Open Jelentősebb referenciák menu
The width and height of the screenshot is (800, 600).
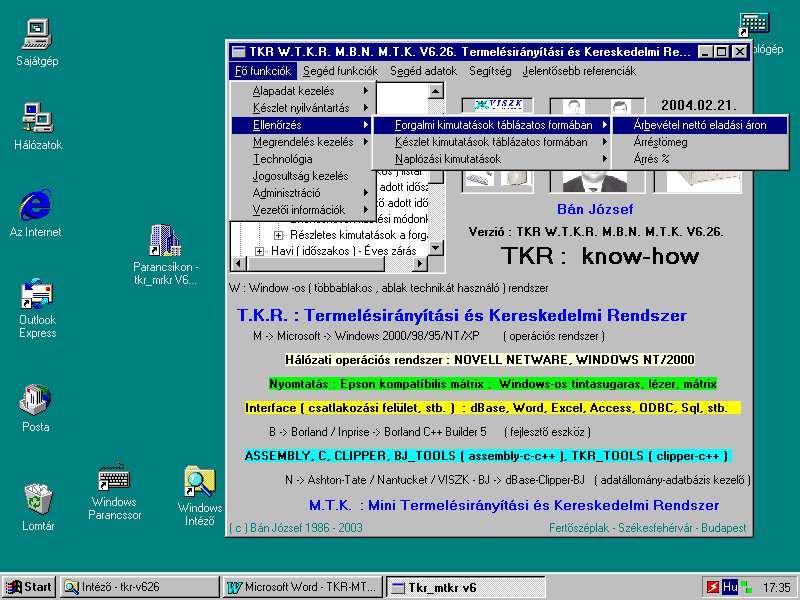coord(579,71)
